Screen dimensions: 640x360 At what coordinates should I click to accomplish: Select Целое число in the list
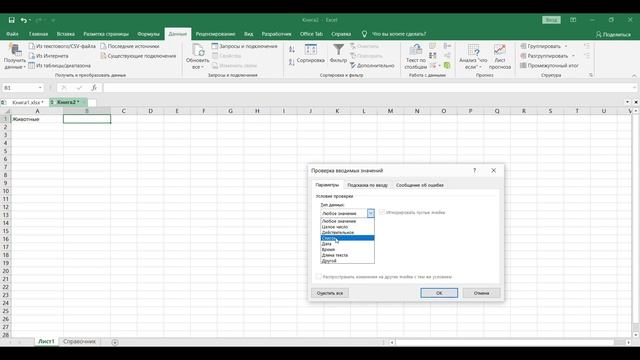[x=347, y=227]
